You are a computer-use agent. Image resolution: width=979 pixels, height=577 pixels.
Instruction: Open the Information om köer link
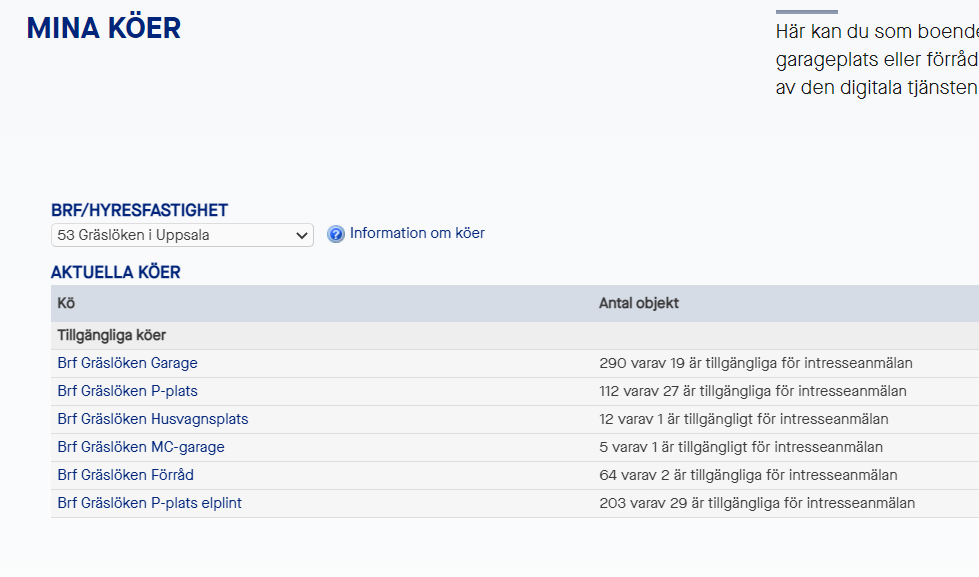tap(417, 233)
